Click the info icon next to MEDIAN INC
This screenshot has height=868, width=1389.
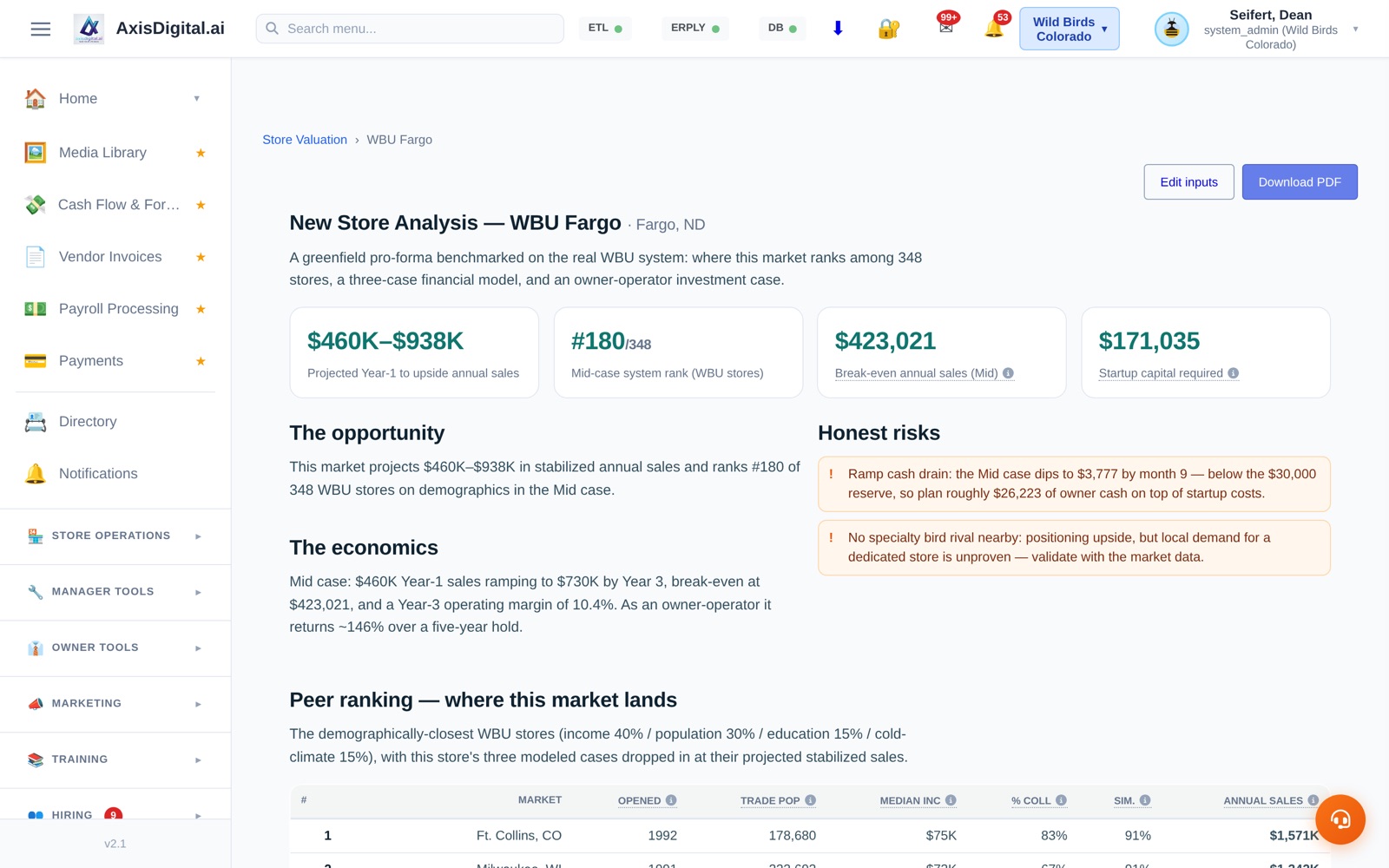(951, 800)
